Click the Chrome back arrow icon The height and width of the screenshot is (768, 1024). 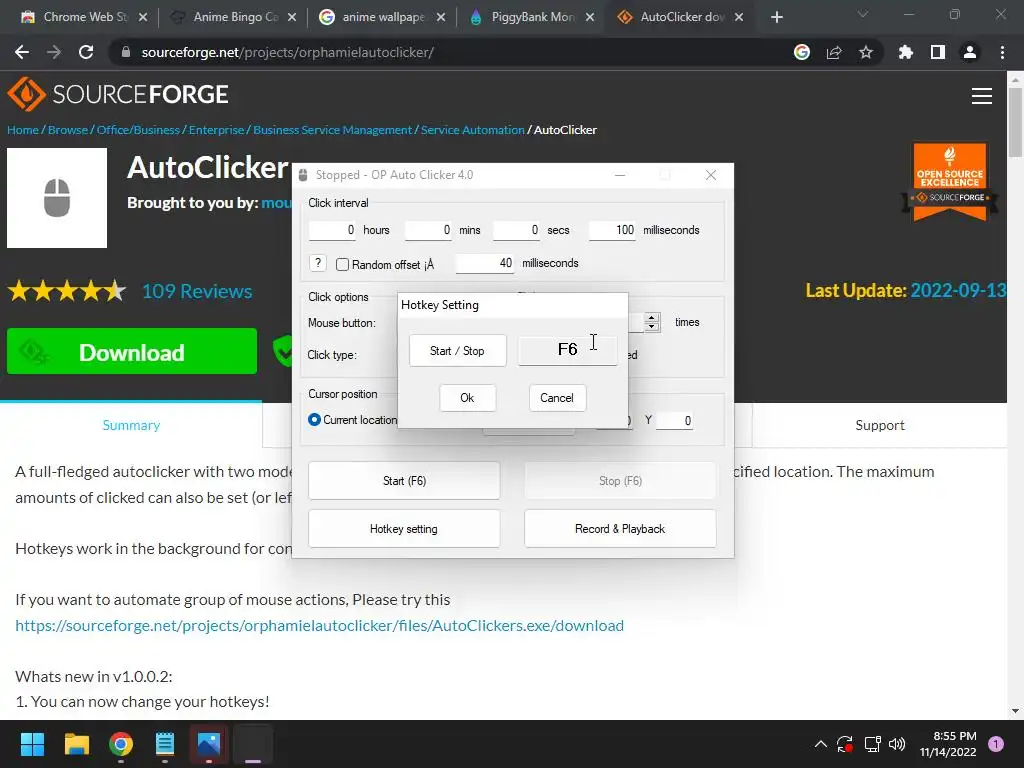(22, 52)
